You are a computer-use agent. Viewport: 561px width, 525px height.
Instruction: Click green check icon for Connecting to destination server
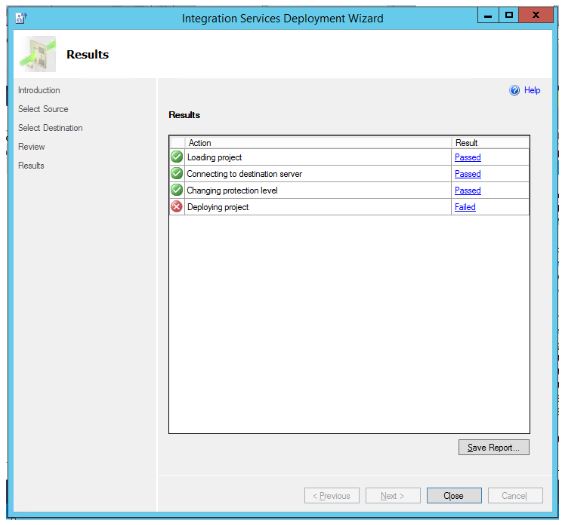[x=177, y=174]
